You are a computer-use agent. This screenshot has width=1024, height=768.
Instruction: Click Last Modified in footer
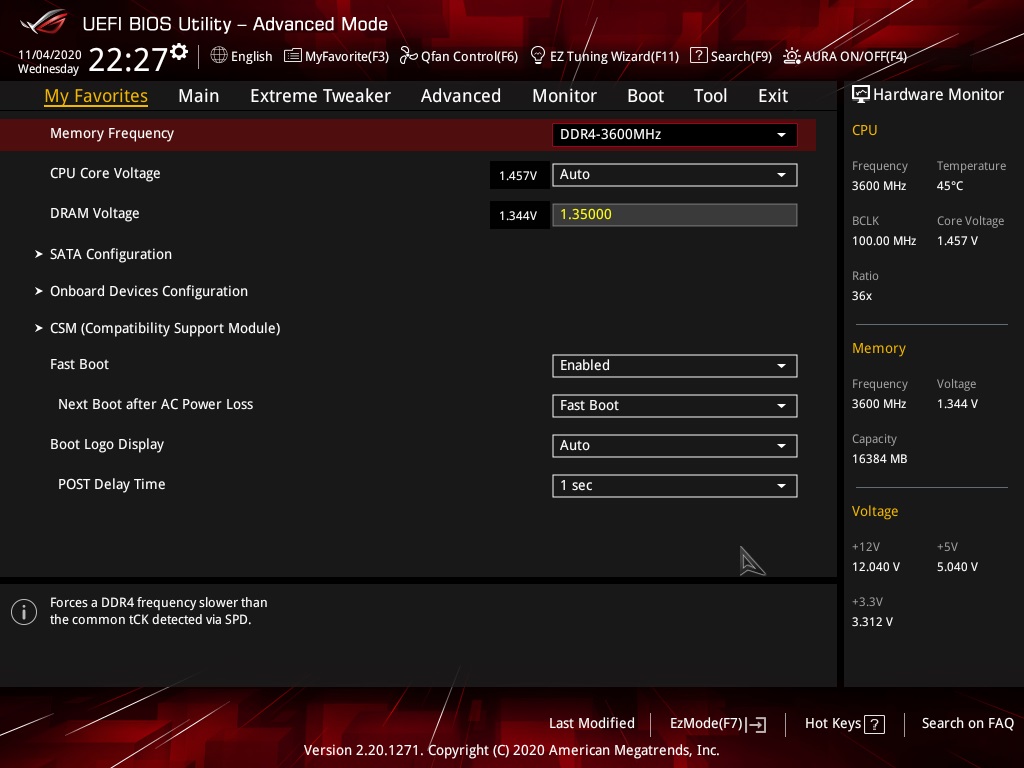tap(592, 724)
